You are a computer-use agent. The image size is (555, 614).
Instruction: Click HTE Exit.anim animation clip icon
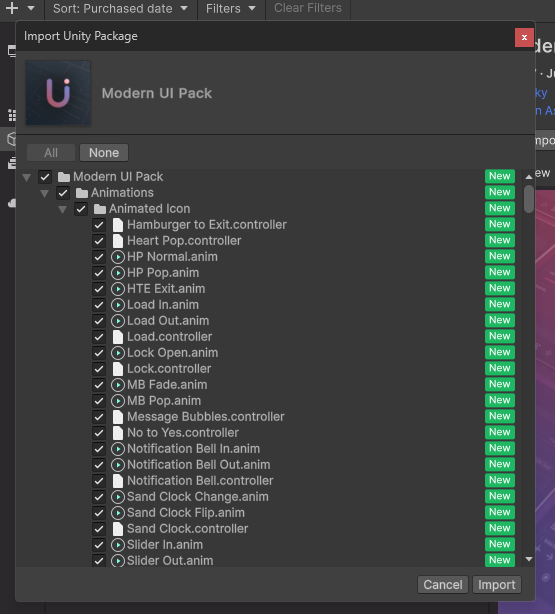[x=118, y=289]
